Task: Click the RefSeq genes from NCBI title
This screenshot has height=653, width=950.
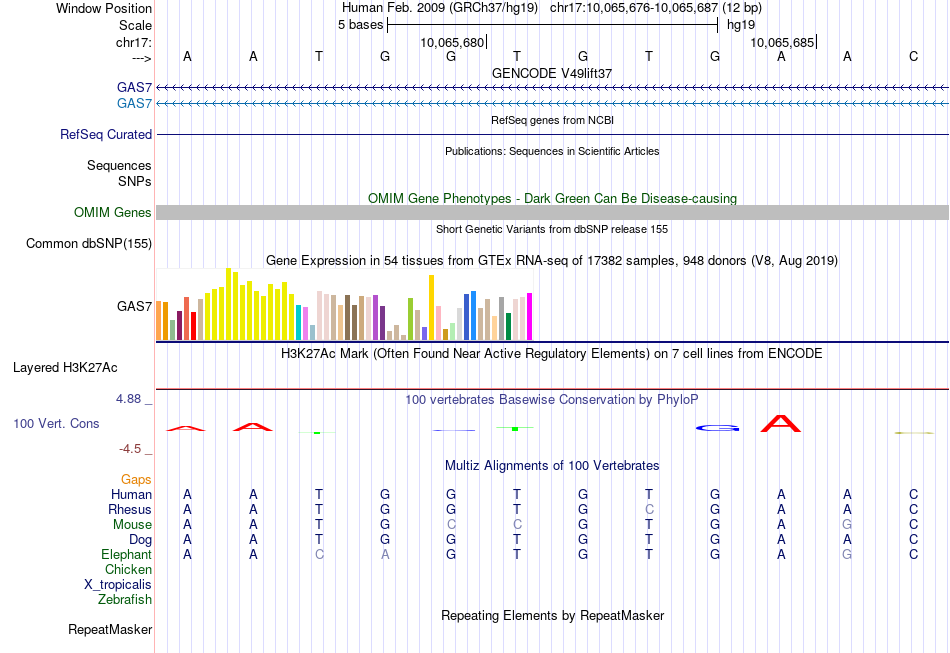Action: [x=552, y=120]
